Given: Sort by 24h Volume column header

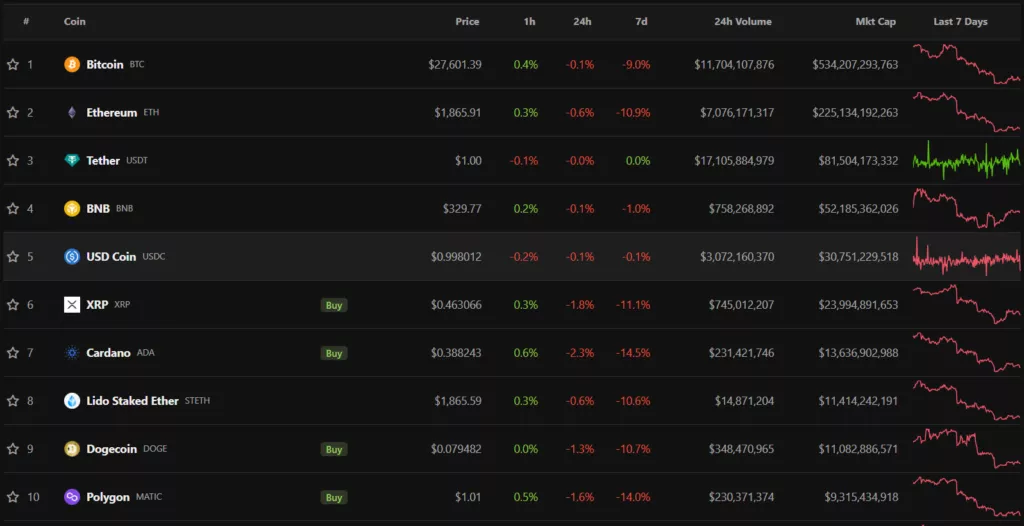Looking at the screenshot, I should click(743, 21).
